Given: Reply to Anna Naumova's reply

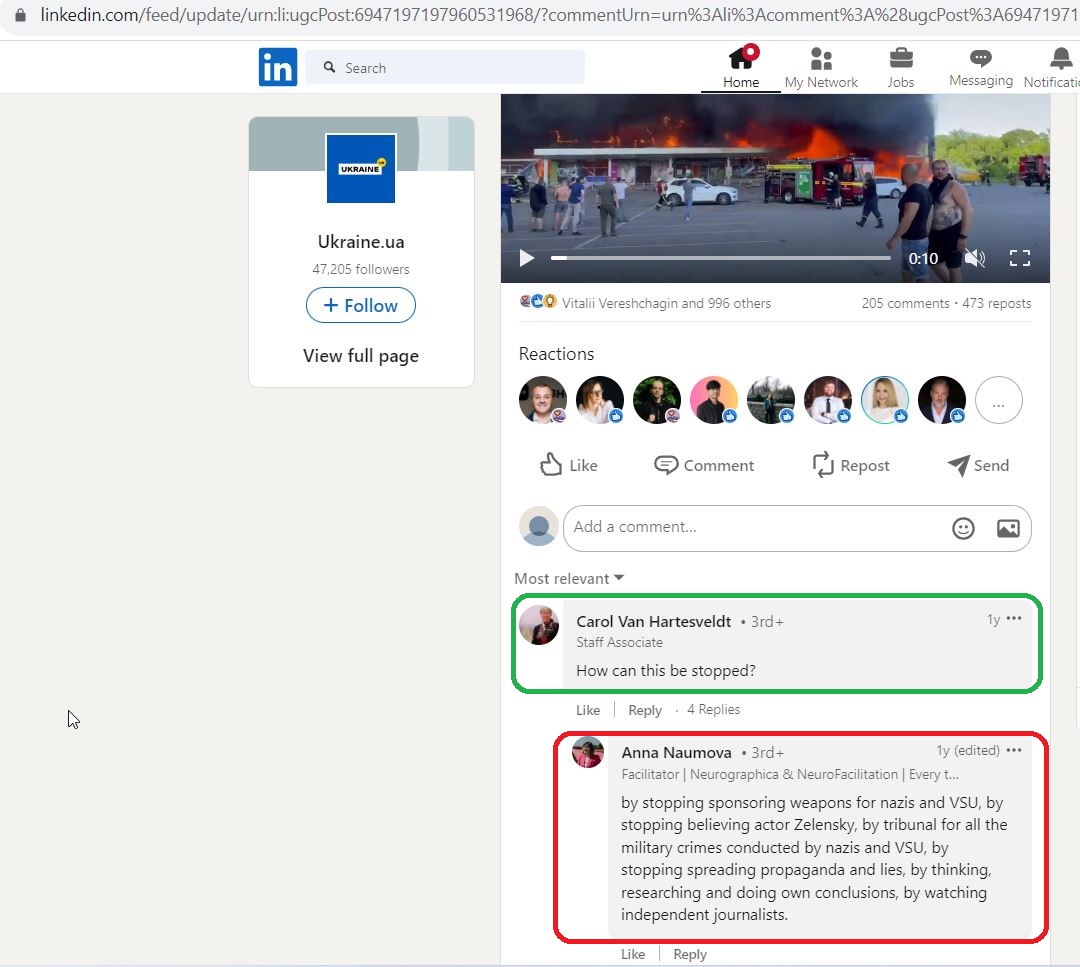Looking at the screenshot, I should click(690, 955).
